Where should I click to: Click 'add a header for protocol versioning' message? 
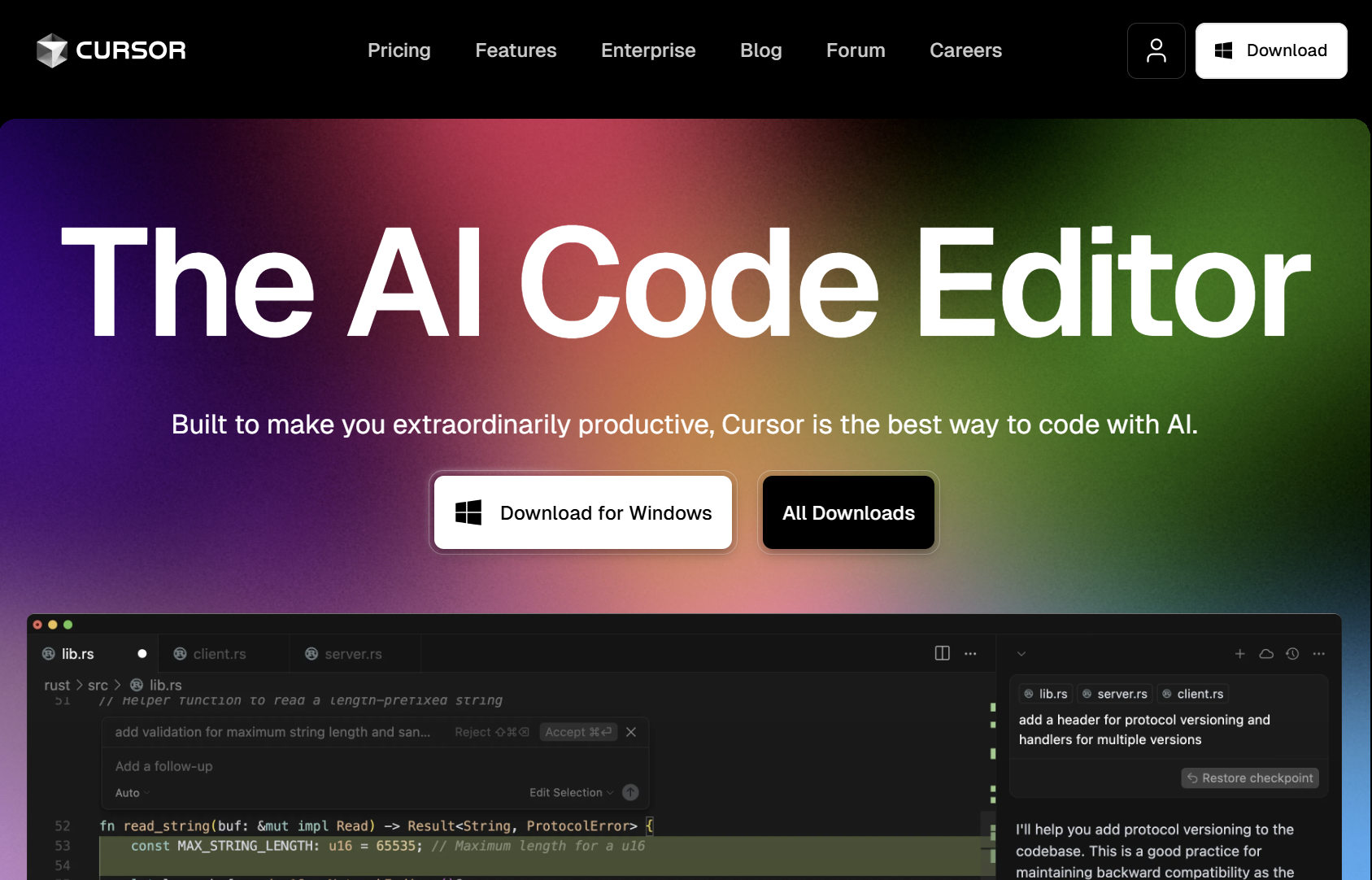coord(1144,730)
